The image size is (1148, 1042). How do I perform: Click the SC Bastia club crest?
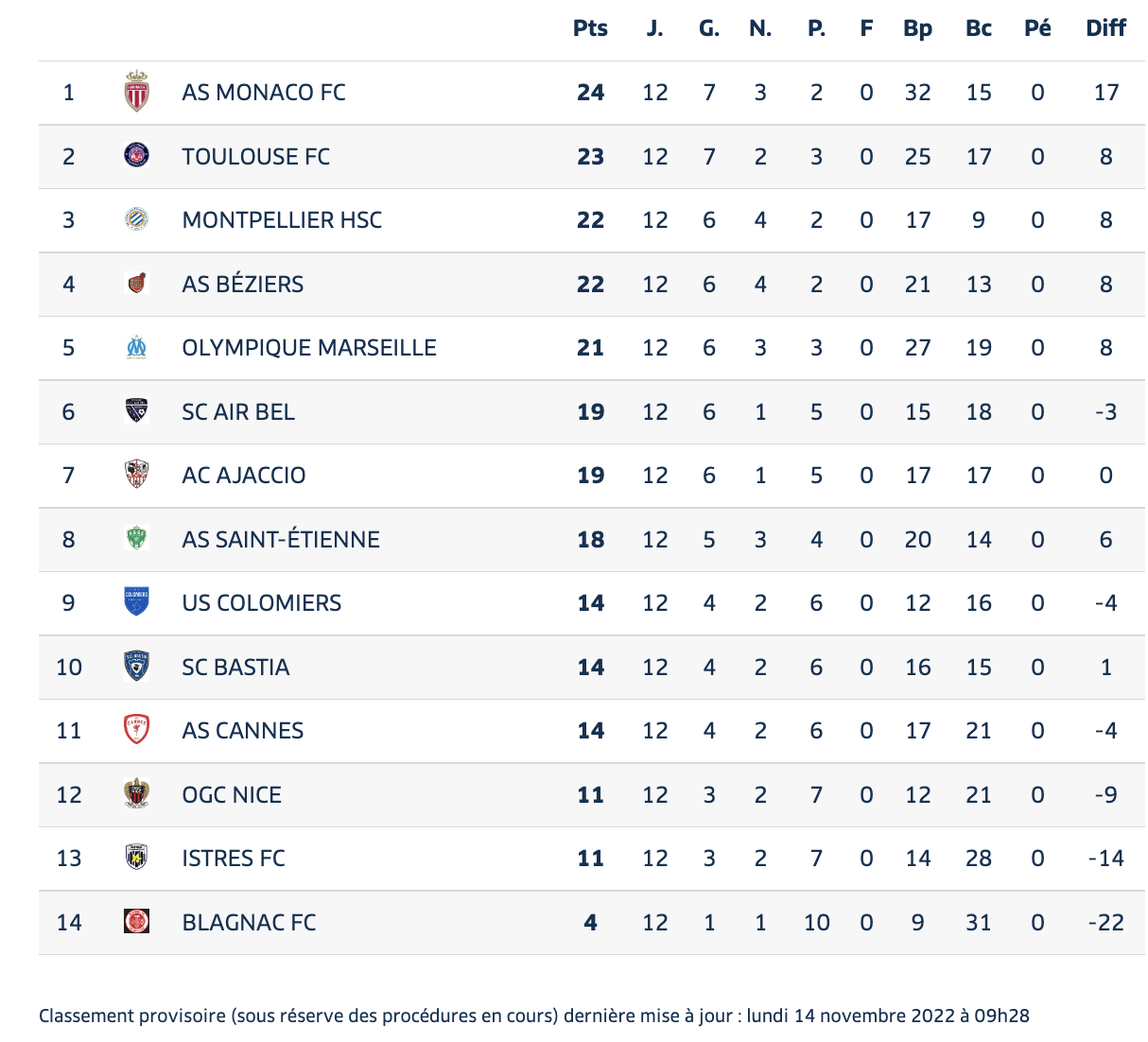(137, 667)
